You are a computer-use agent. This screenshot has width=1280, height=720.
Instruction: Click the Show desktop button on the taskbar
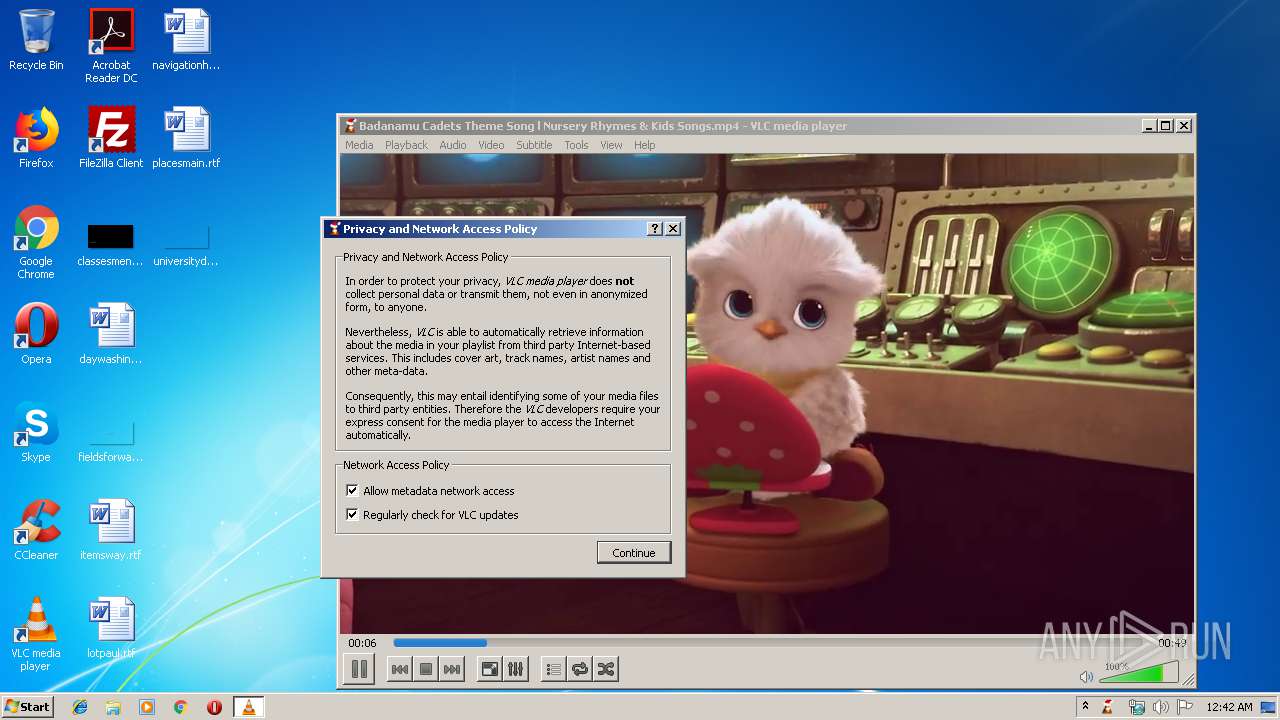[x=1270, y=707]
